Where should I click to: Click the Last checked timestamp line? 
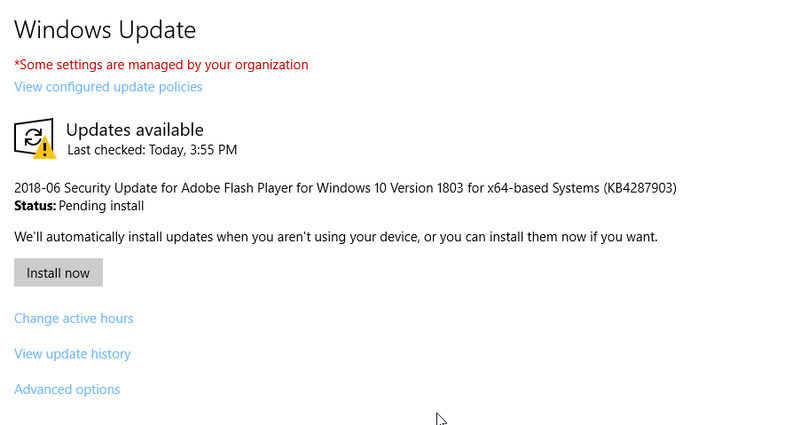coord(152,150)
